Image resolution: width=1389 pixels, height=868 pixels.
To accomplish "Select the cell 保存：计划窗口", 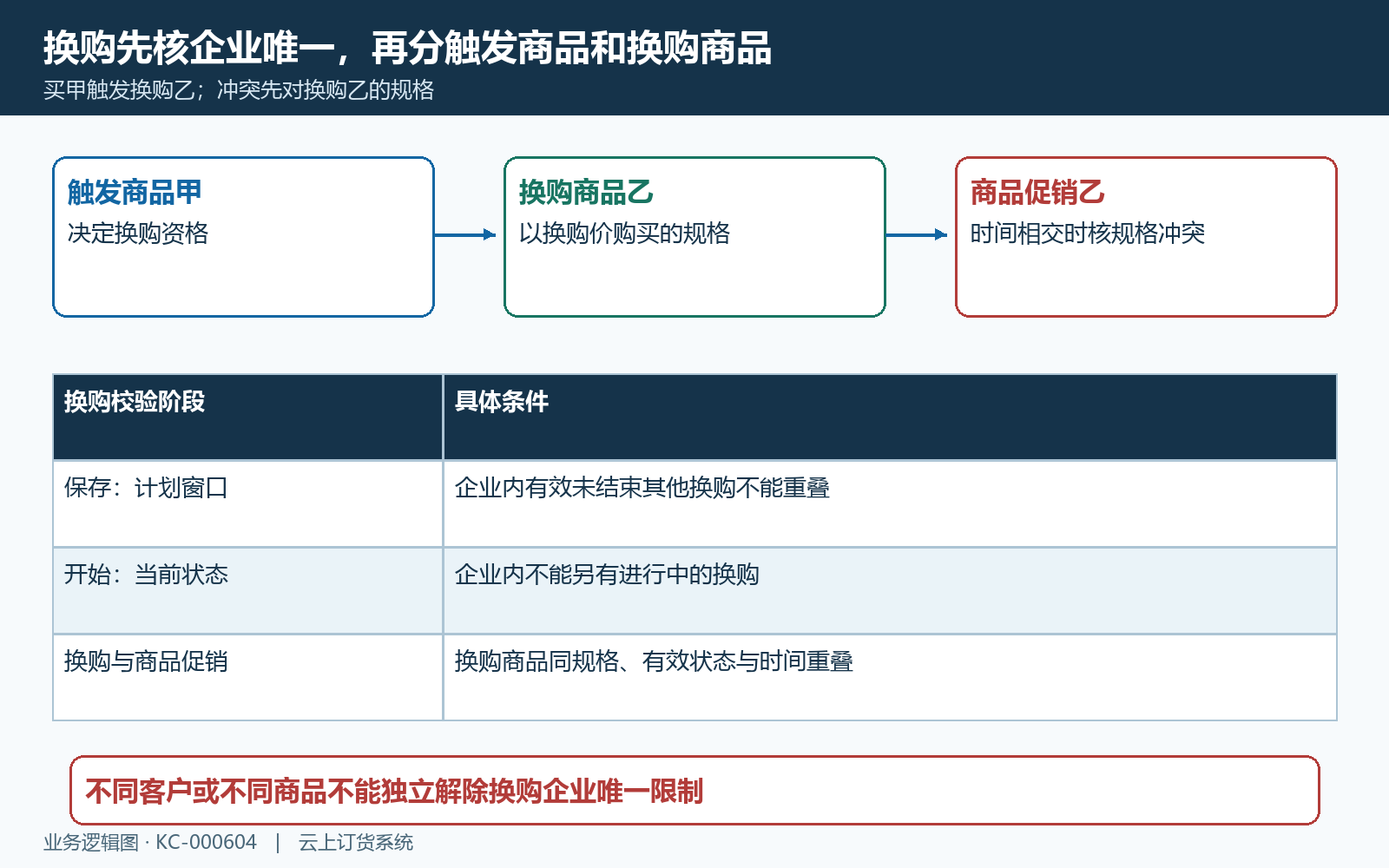I will pyautogui.click(x=248, y=504).
